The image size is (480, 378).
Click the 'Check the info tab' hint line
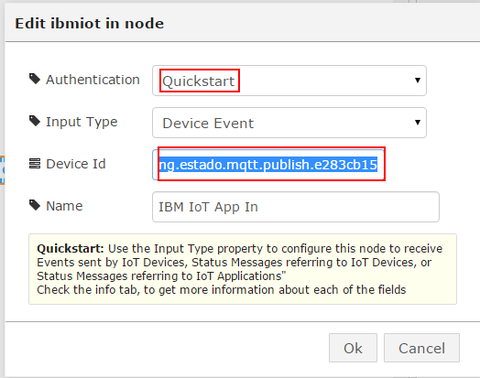tap(221, 290)
